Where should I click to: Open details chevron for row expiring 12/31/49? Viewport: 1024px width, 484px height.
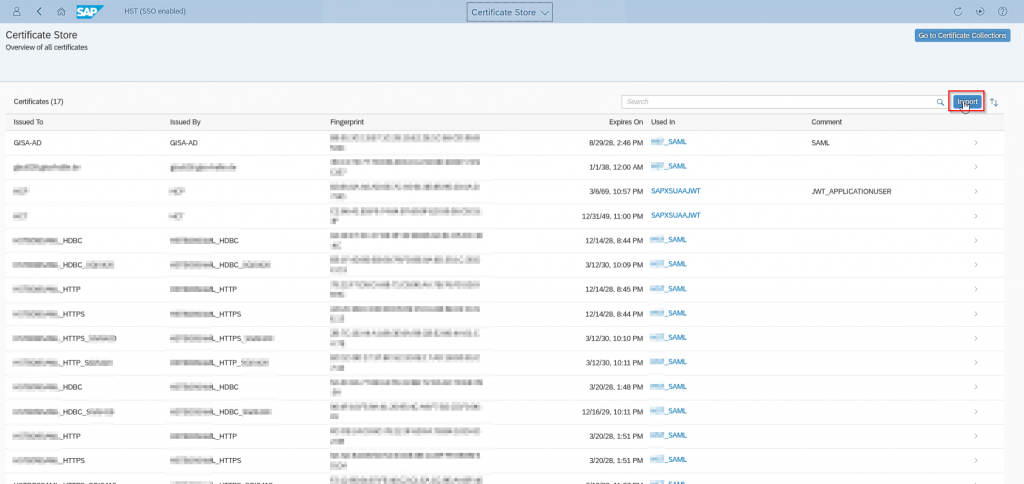click(x=976, y=216)
